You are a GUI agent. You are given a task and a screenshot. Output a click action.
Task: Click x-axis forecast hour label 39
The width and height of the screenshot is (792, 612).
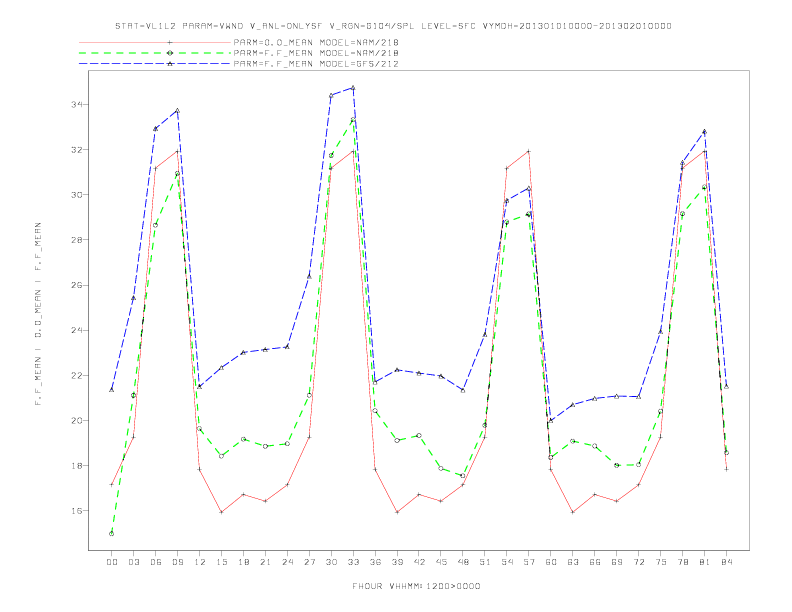(x=397, y=562)
